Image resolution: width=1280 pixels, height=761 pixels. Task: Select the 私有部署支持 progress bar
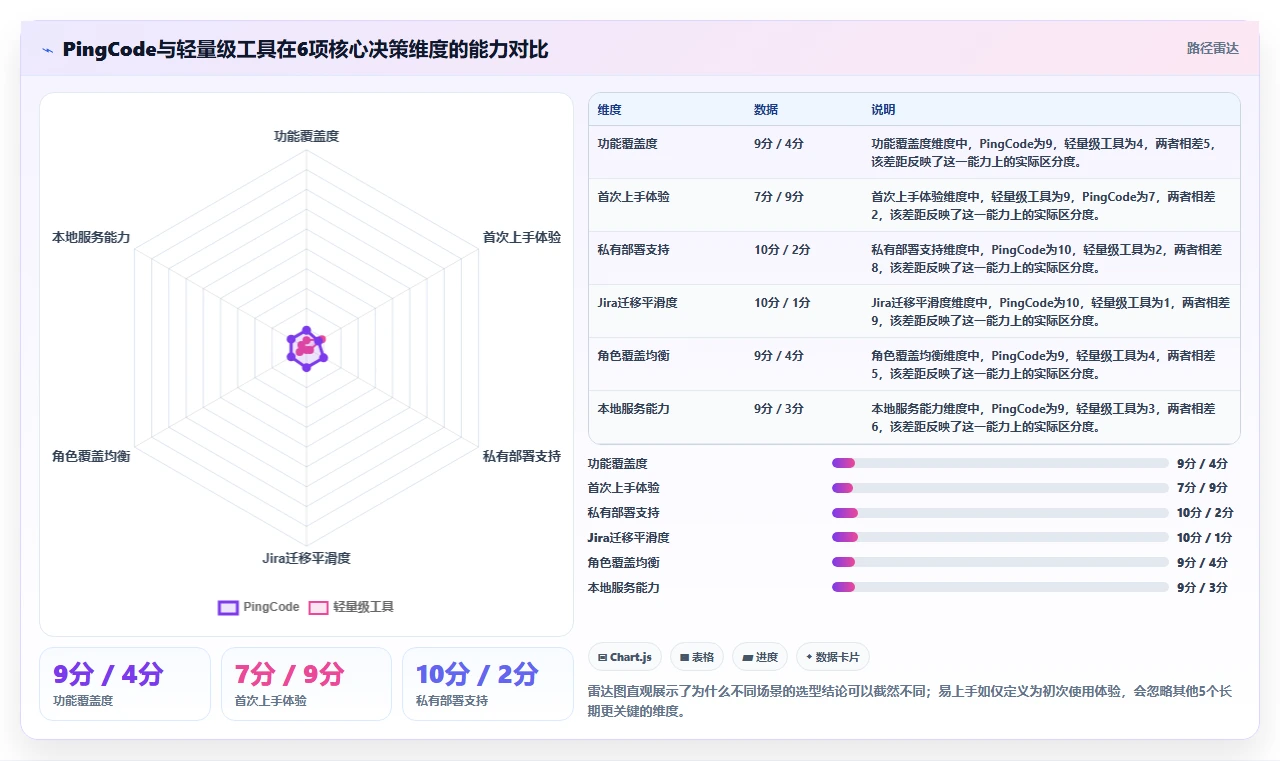point(1000,513)
